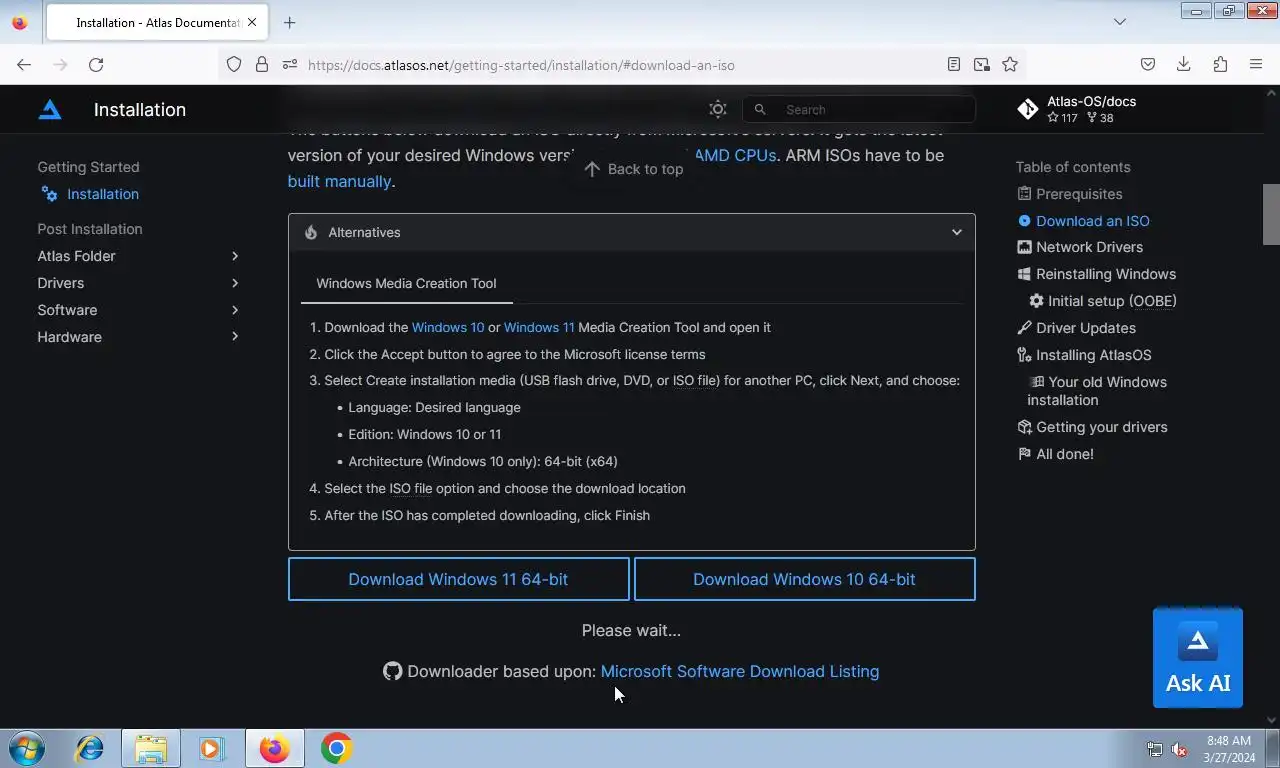The image size is (1280, 768).
Task: Open the Ask AI assistant button
Action: point(1198,658)
